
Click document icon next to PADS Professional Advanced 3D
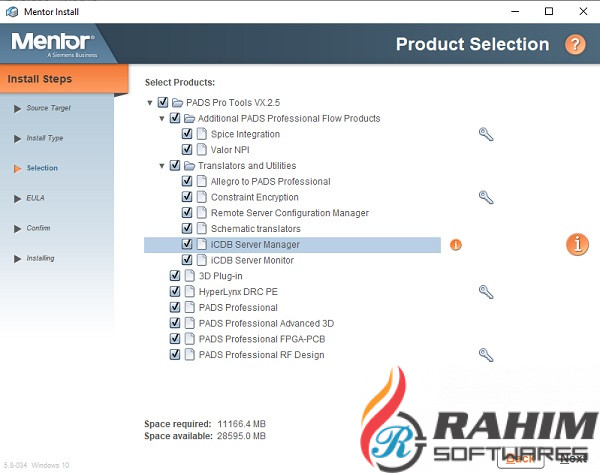coord(189,323)
